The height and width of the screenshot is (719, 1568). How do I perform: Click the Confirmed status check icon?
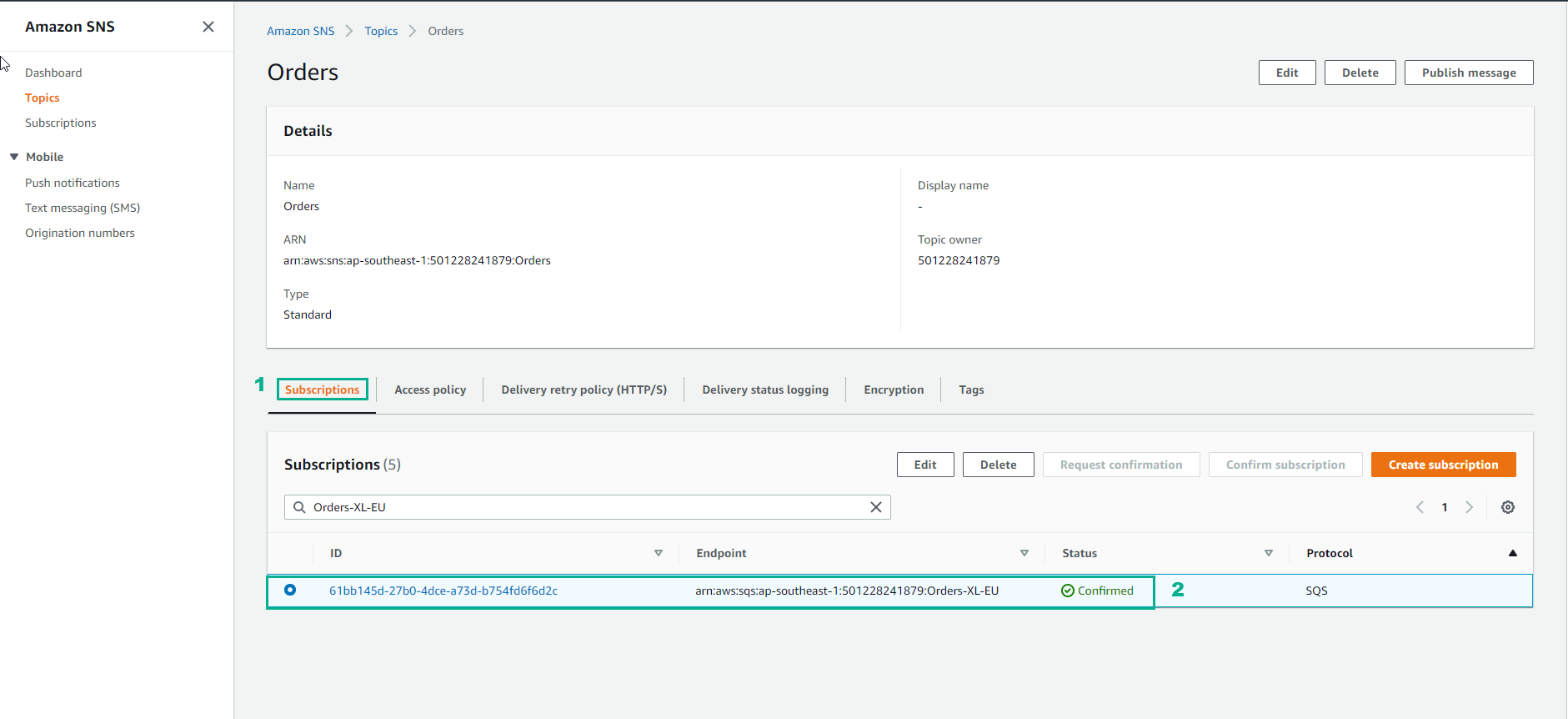click(x=1067, y=591)
